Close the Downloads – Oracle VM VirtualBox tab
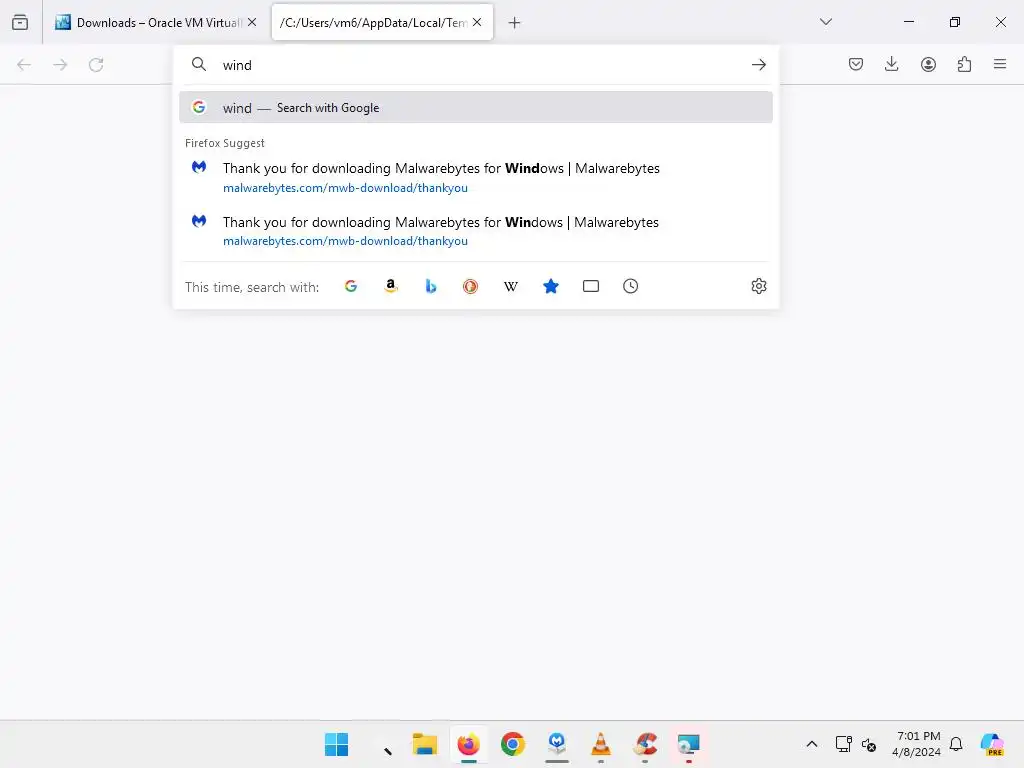Screen dimensions: 1024x768 pos(252,22)
